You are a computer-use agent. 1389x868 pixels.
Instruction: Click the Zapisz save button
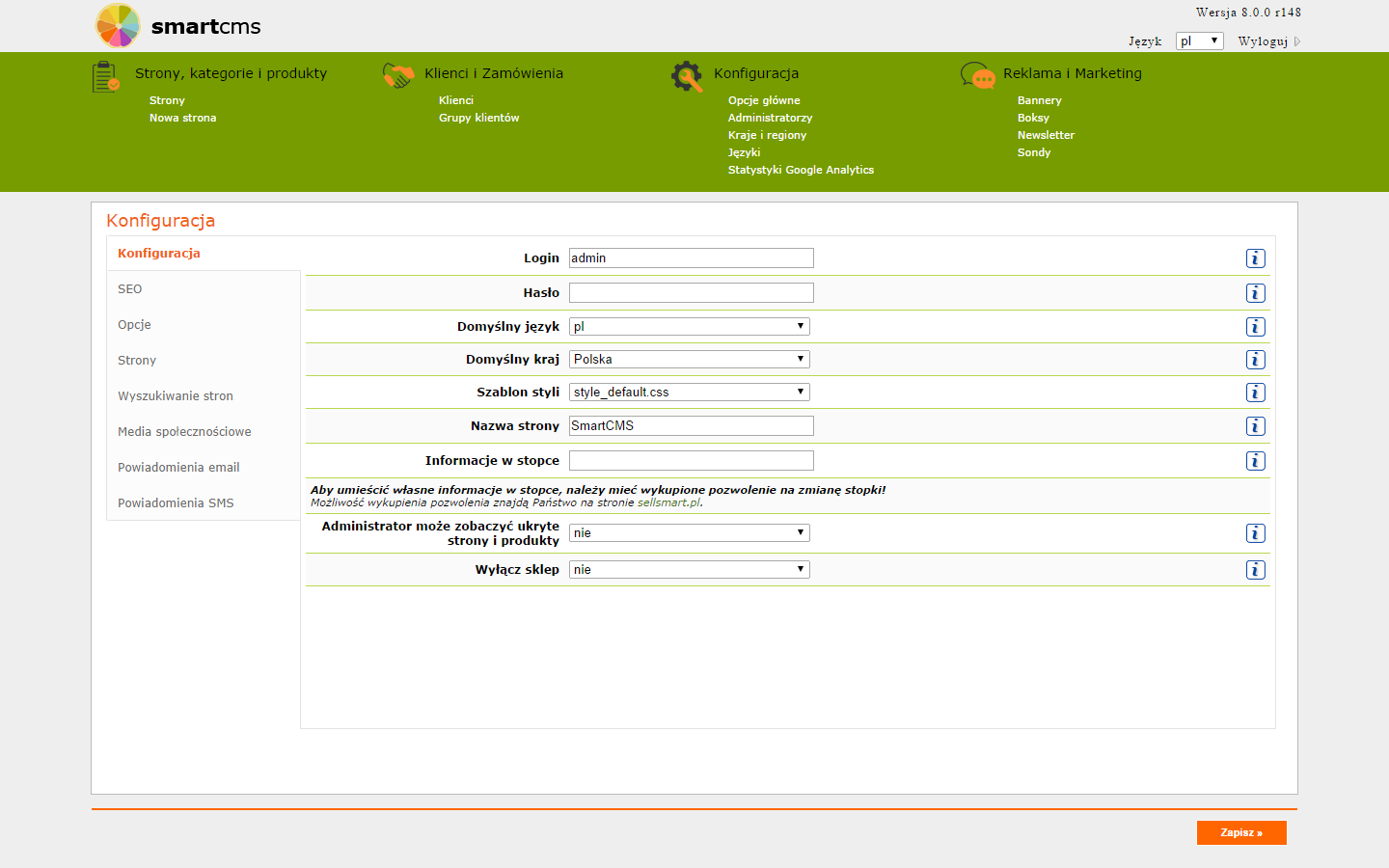click(1241, 832)
